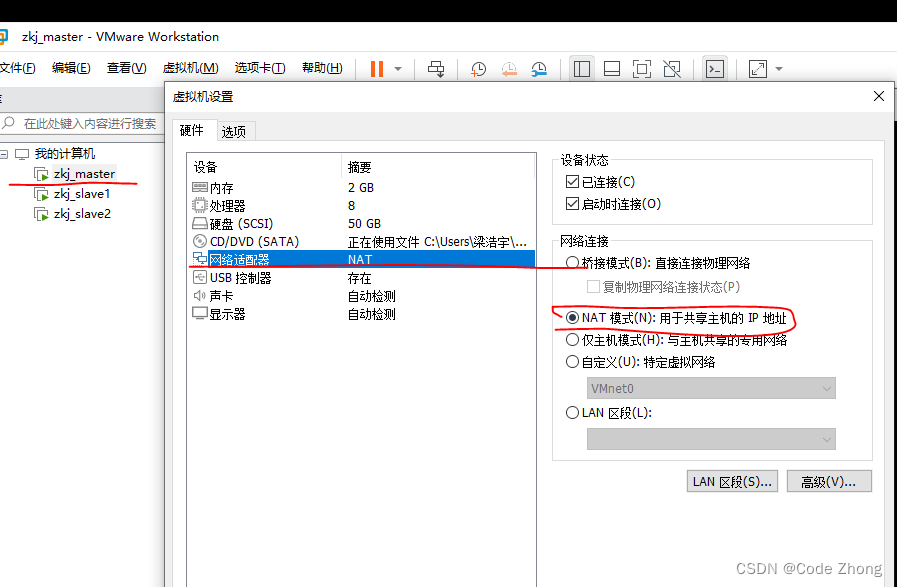Screen dimensions: 897x587
Task: Open the 帮助(H) menu
Action: pyautogui.click(x=323, y=68)
